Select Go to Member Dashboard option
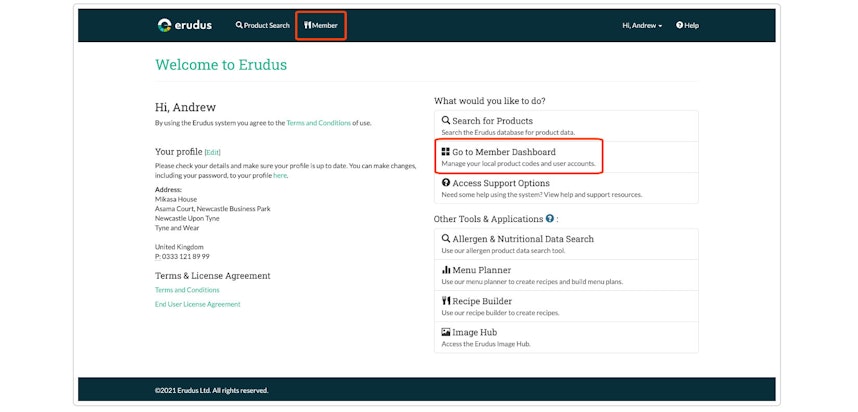The image size is (858, 412). tap(566, 157)
